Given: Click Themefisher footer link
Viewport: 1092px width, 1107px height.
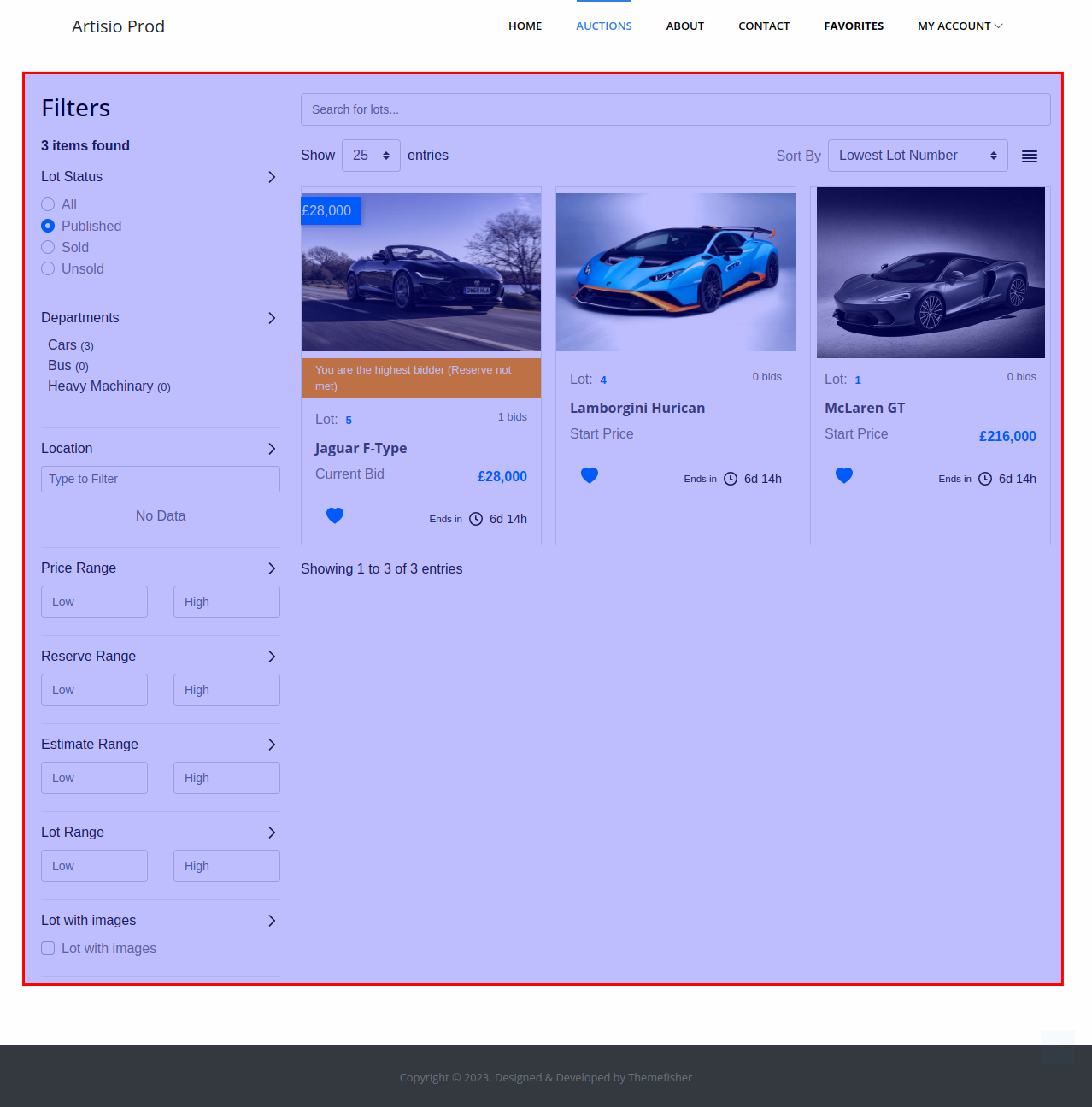Looking at the screenshot, I should coord(660,1078).
